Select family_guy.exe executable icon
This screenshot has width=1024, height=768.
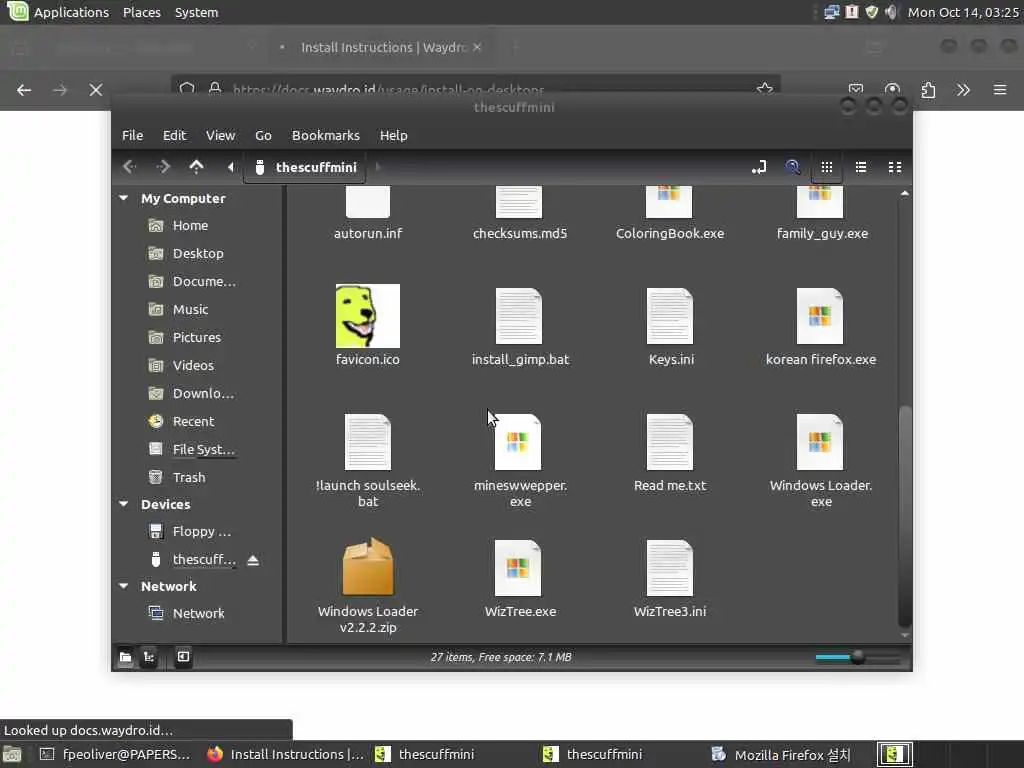[820, 202]
